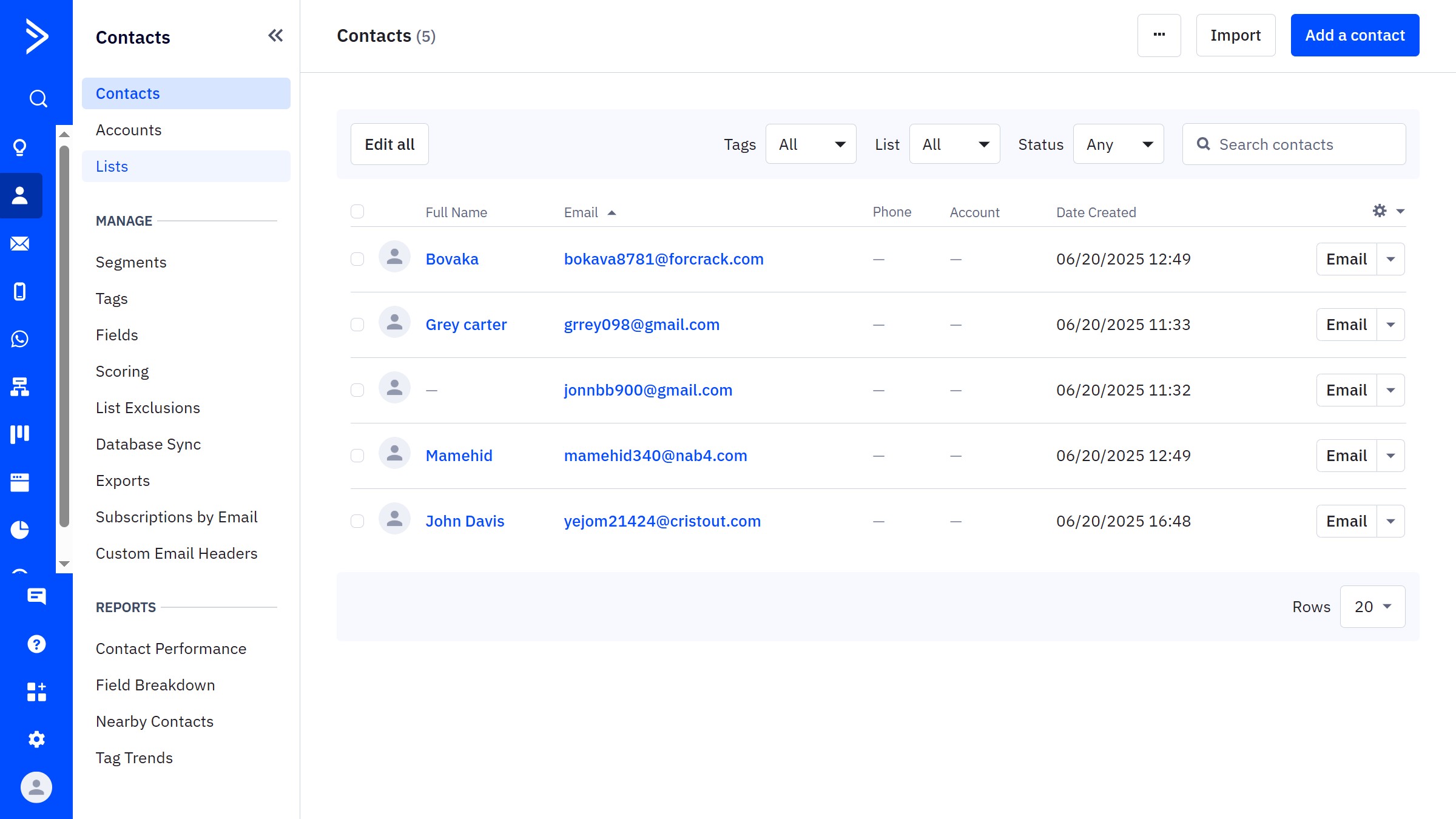Open the Automations flowchart icon

point(20,386)
